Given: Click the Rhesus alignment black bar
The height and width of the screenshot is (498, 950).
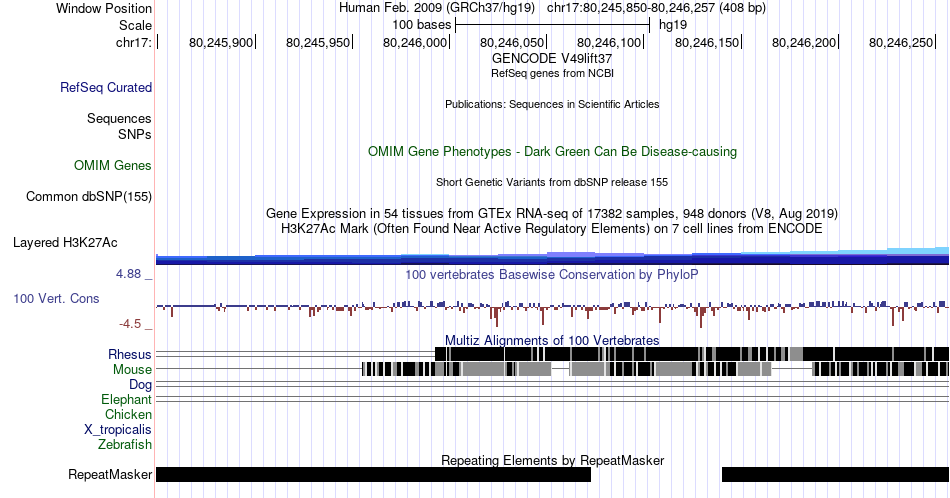Looking at the screenshot, I should pos(692,354).
